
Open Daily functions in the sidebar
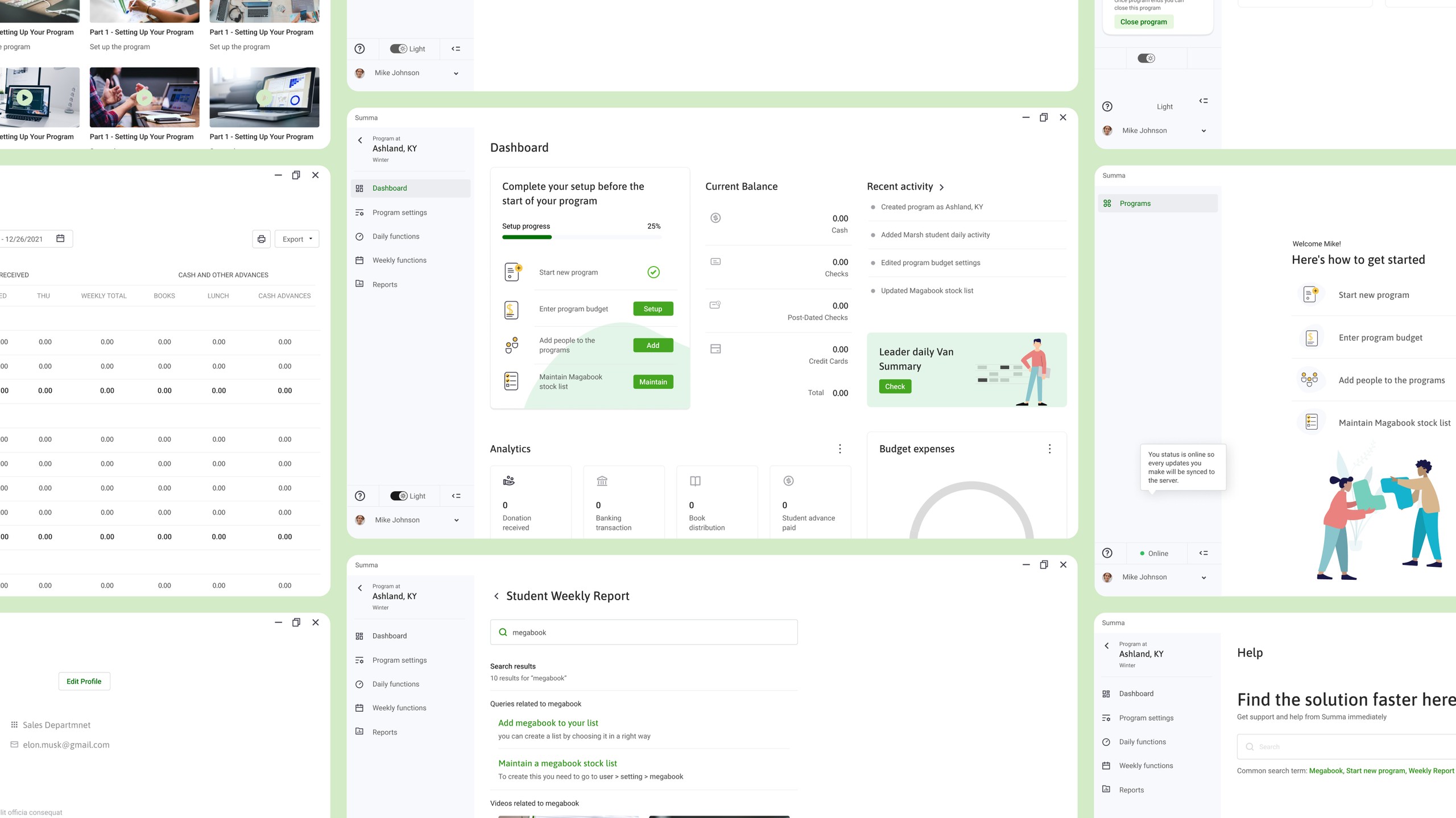click(x=396, y=236)
